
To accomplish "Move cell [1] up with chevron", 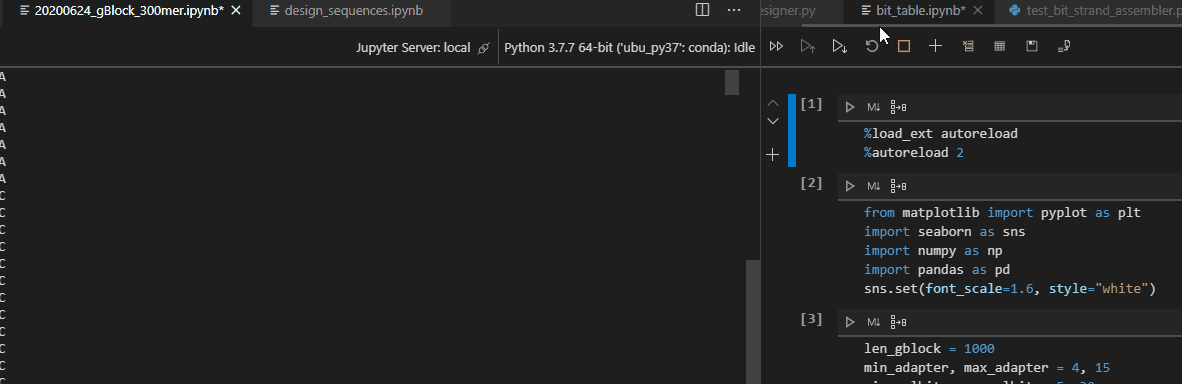I will 773,103.
